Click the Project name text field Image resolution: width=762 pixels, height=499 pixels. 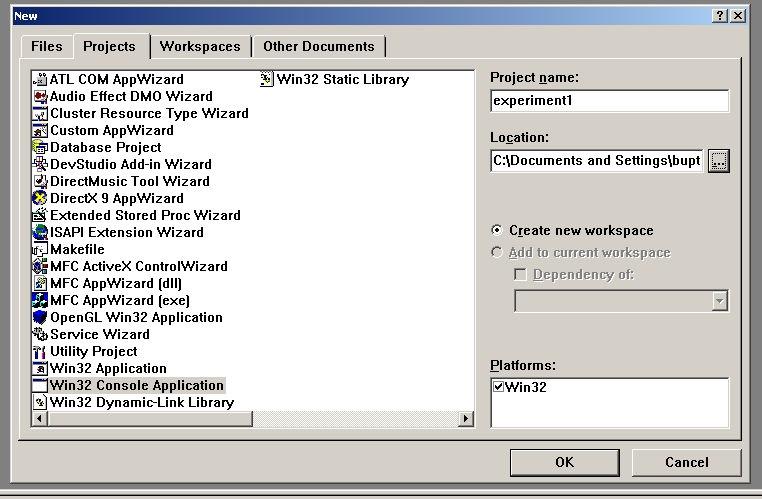pos(609,101)
